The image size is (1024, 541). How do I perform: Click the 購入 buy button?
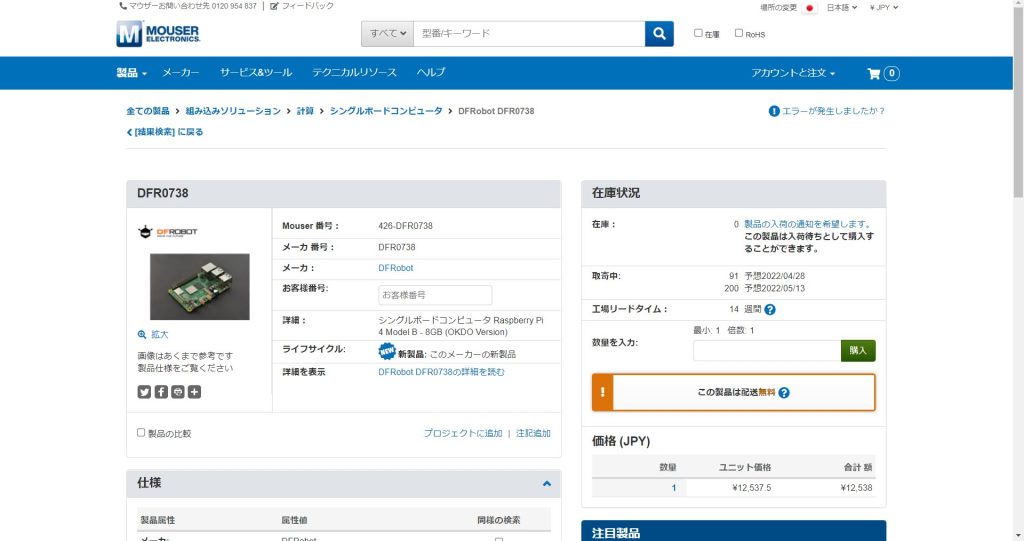coord(858,351)
